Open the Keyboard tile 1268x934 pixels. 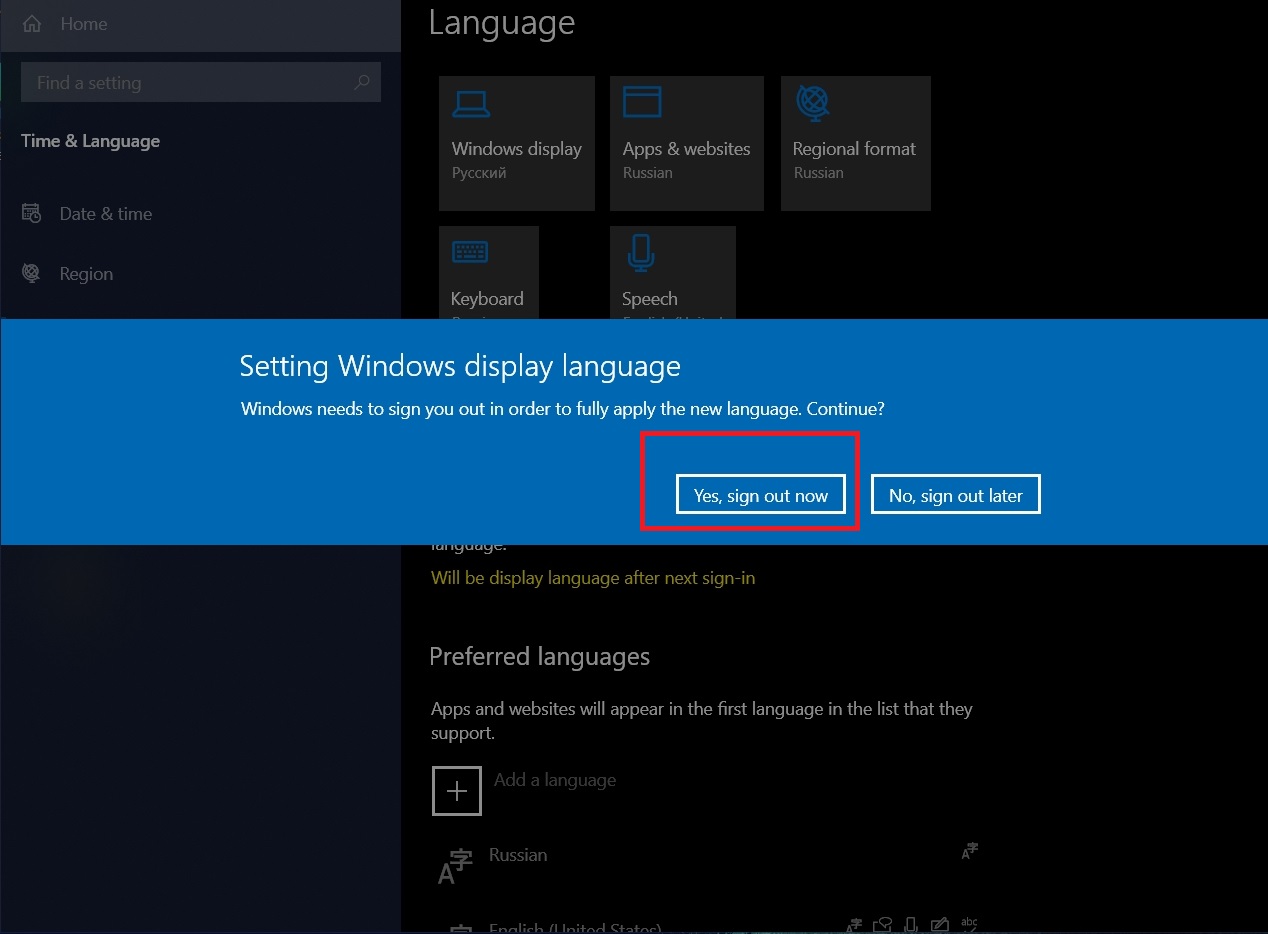pyautogui.click(x=489, y=272)
